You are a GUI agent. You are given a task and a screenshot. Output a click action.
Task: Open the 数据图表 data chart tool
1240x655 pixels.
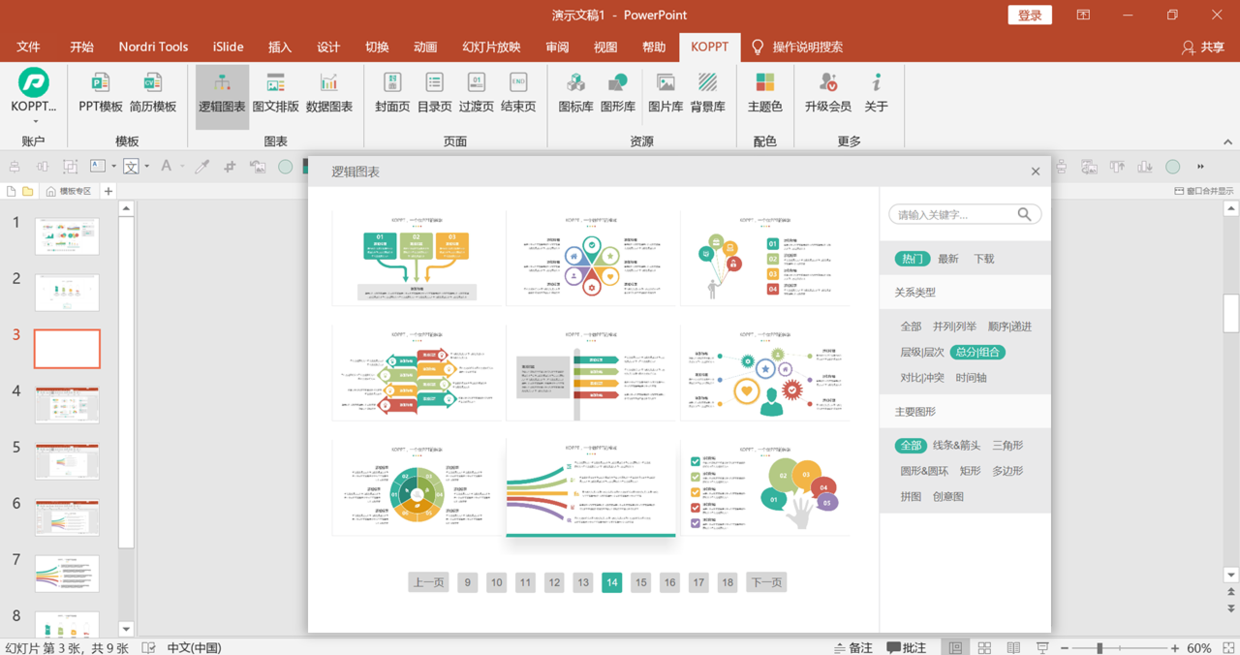(329, 91)
